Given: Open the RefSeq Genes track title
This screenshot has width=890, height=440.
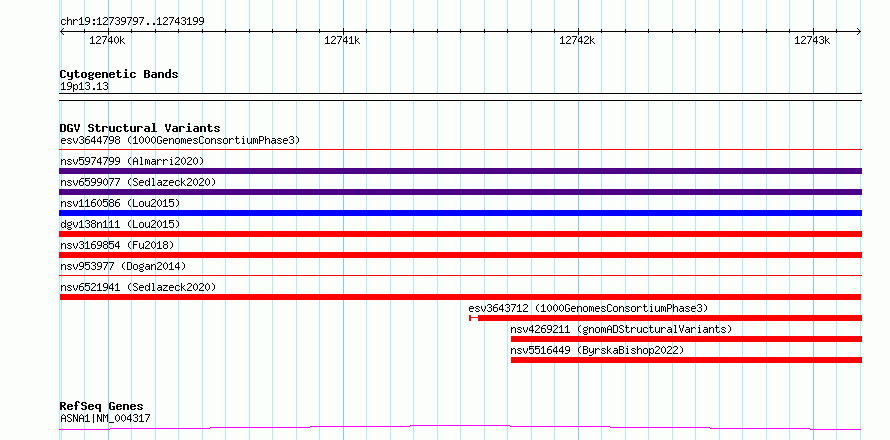Looking at the screenshot, I should tap(101, 407).
